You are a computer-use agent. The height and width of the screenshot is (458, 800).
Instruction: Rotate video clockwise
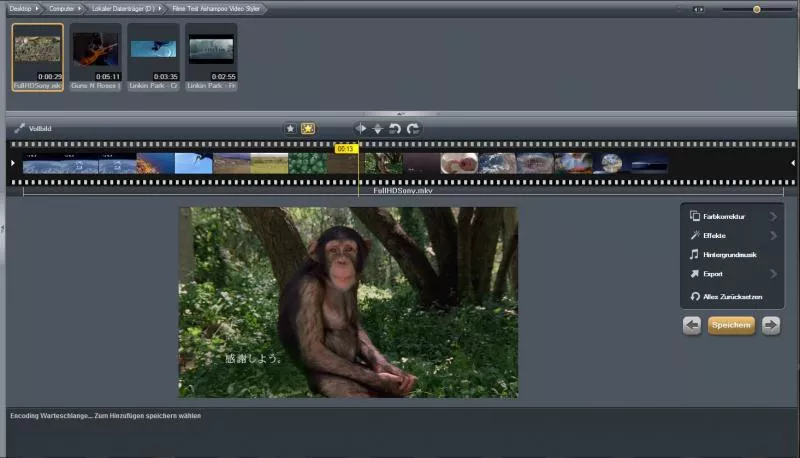pos(413,129)
